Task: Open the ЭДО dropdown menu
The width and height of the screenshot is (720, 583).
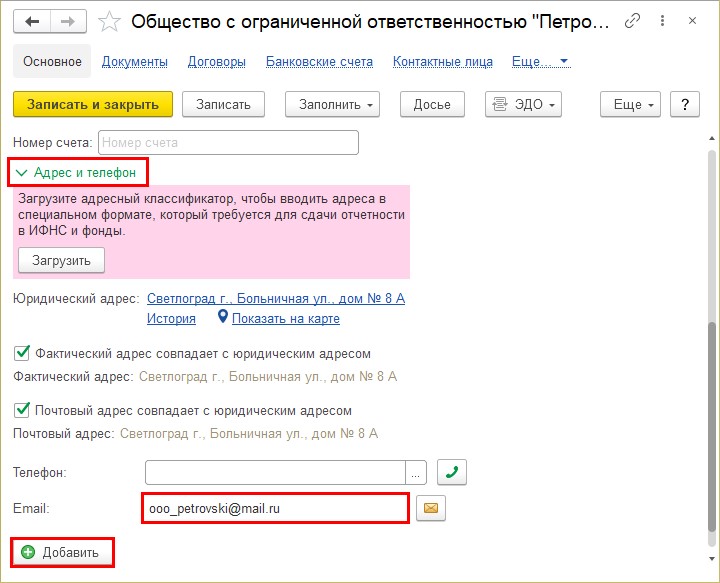Action: 523,104
